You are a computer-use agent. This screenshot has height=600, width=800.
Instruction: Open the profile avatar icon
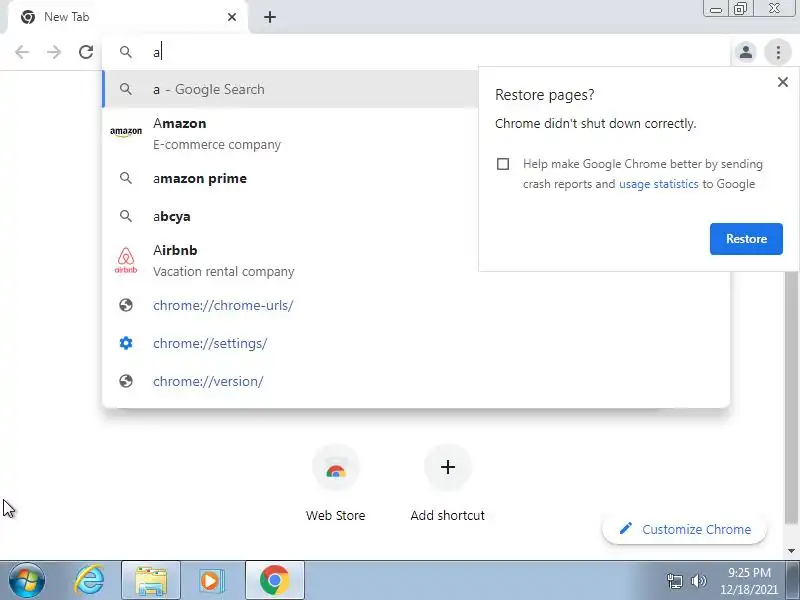click(745, 52)
